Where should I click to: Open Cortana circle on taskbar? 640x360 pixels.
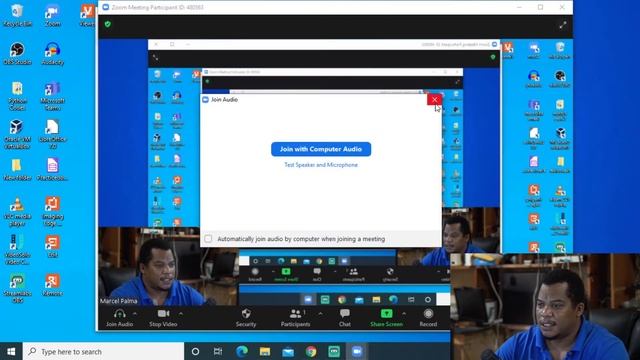point(196,351)
